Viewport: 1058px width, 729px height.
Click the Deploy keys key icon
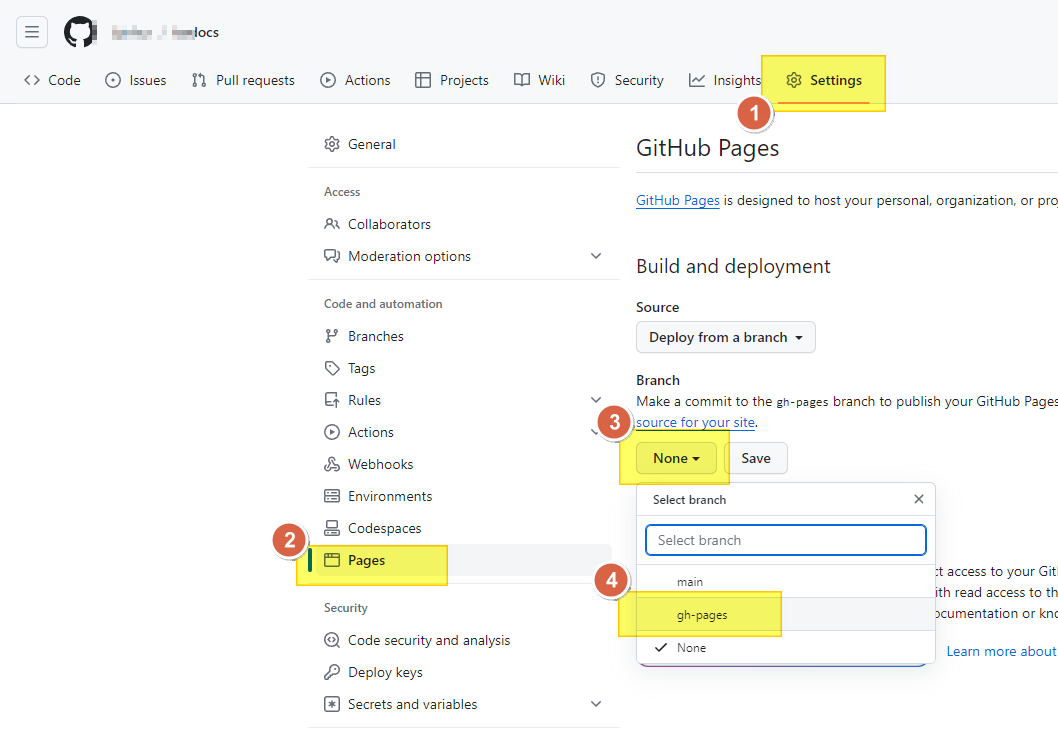(x=332, y=672)
